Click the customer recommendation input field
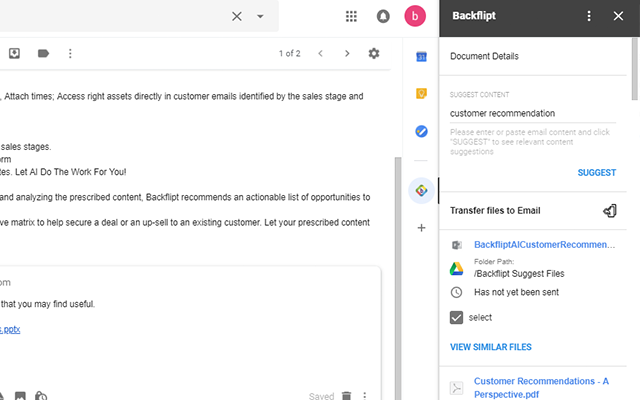Viewport: 640px width, 400px height. 532,113
